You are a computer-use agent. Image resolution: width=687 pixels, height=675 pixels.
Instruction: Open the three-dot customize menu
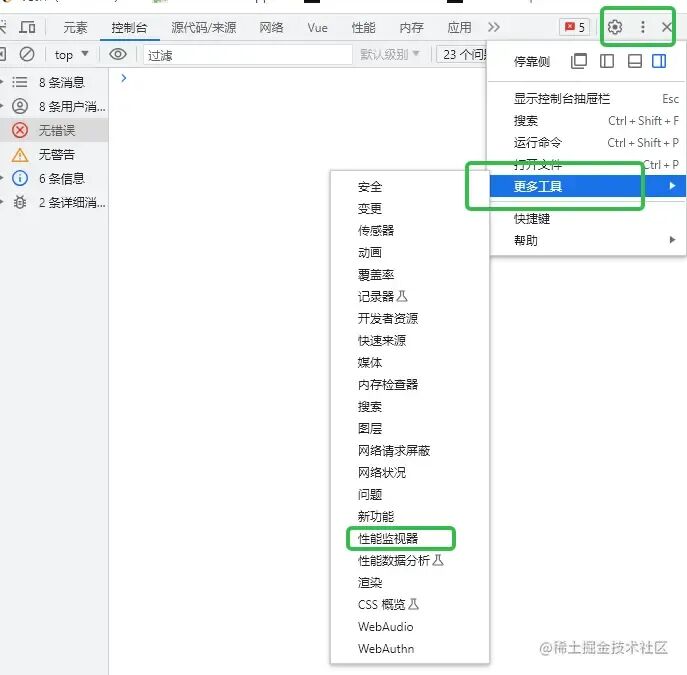[x=642, y=27]
